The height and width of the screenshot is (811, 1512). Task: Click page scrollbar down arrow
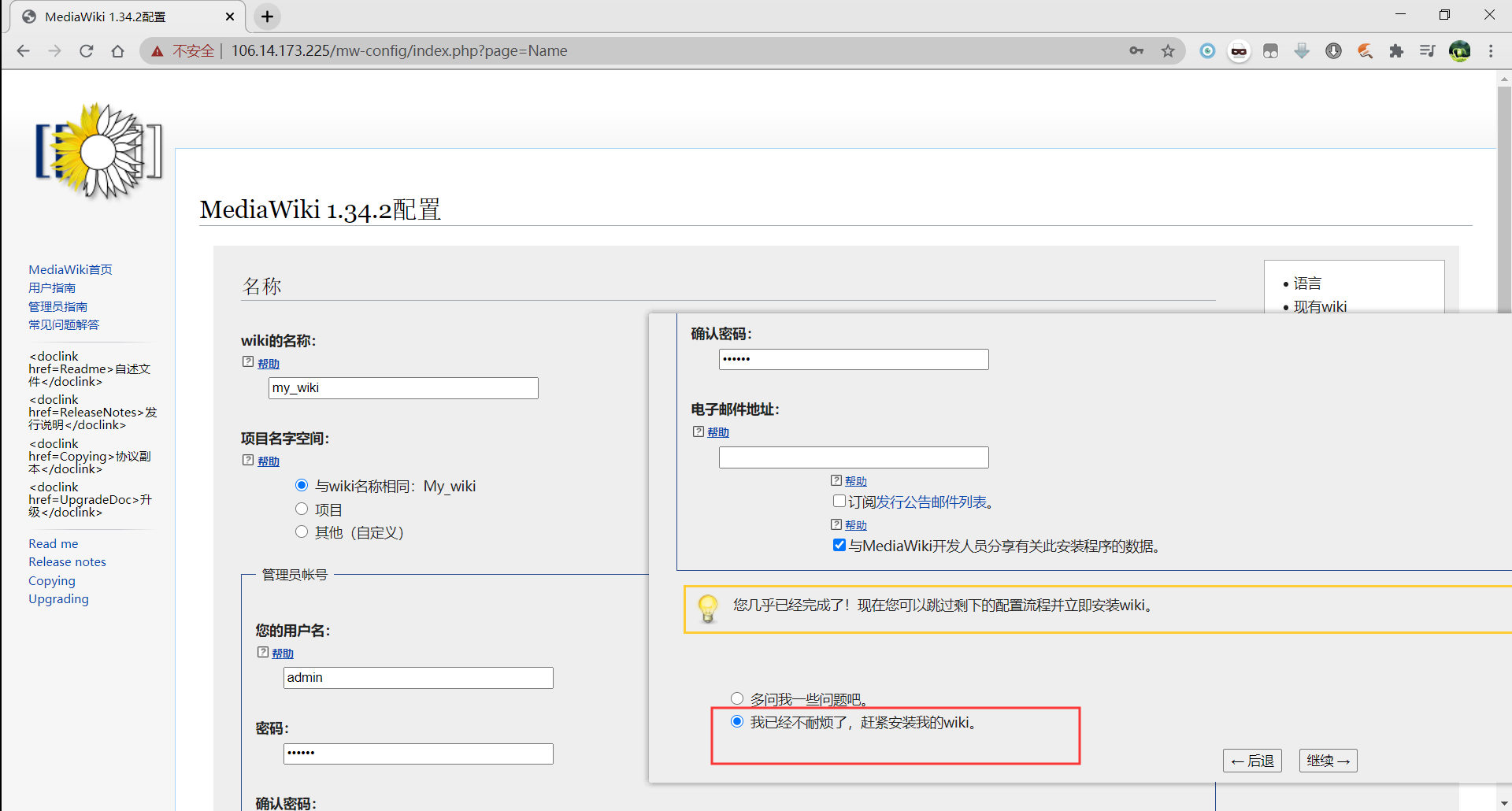click(x=1504, y=803)
